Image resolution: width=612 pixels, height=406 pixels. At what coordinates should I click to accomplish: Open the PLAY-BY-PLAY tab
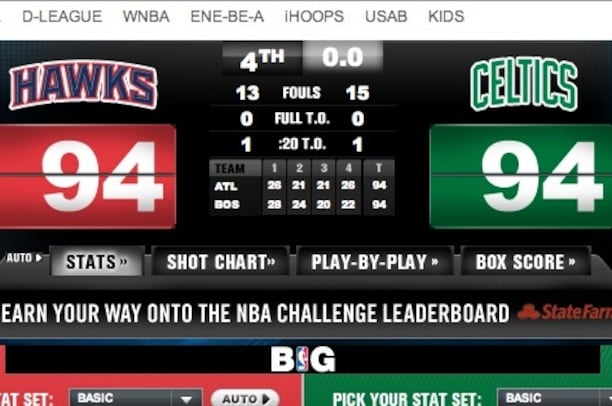pos(375,261)
